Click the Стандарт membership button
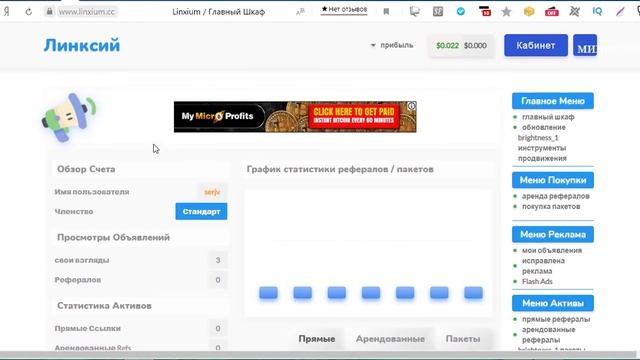The image size is (640, 360). tap(201, 211)
